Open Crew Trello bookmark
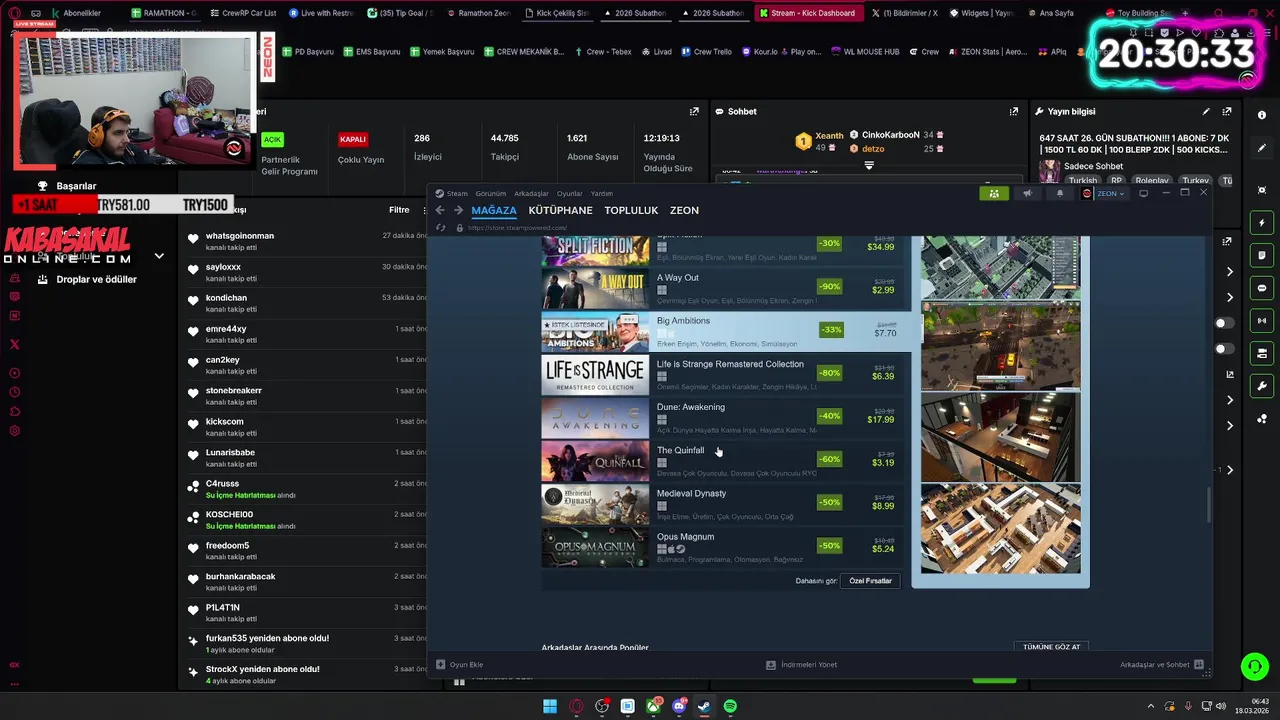Viewport: 1280px width, 720px height. coord(706,51)
